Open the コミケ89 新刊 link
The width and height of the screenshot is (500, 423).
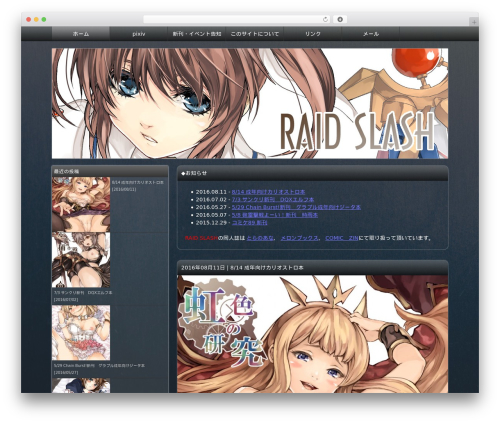coord(249,223)
